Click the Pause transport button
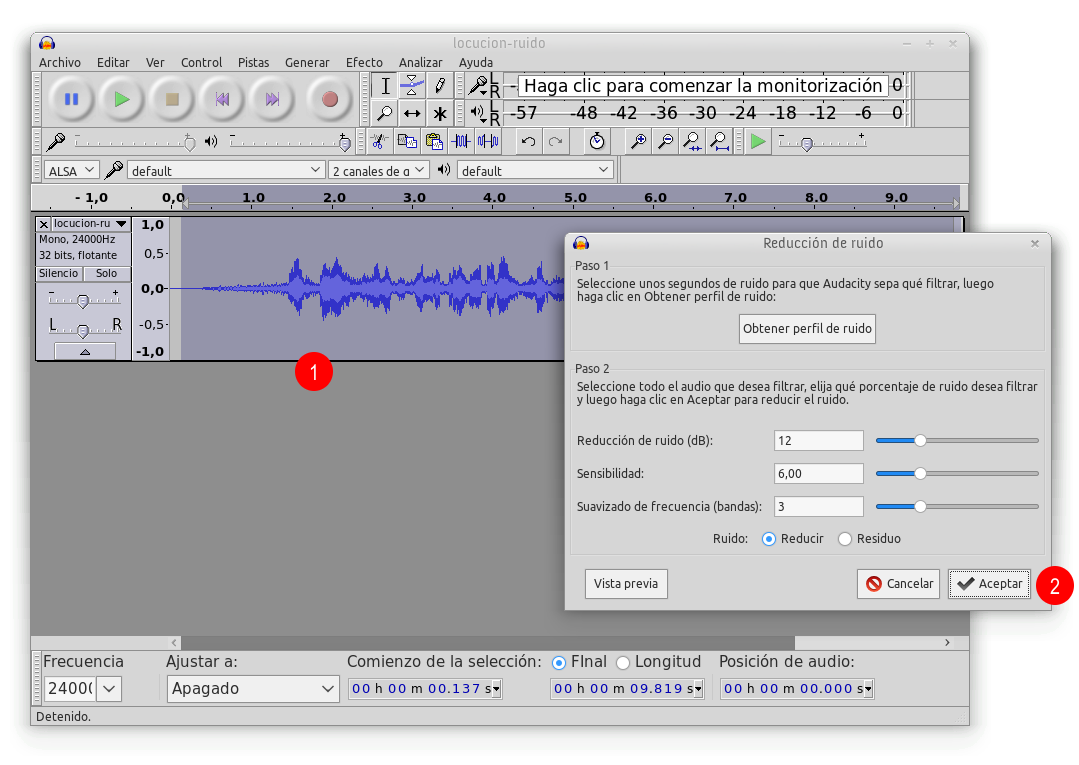The image size is (1079, 765). [x=71, y=99]
